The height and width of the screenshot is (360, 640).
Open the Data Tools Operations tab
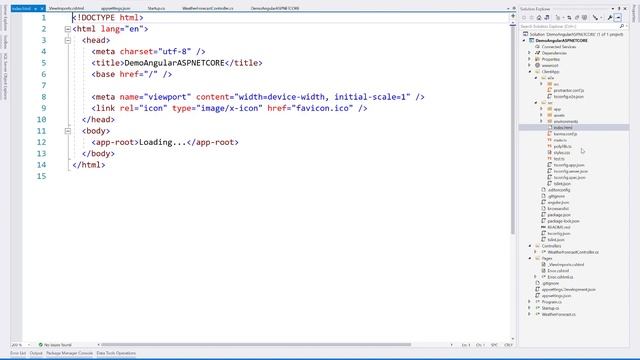pyautogui.click(x=116, y=353)
